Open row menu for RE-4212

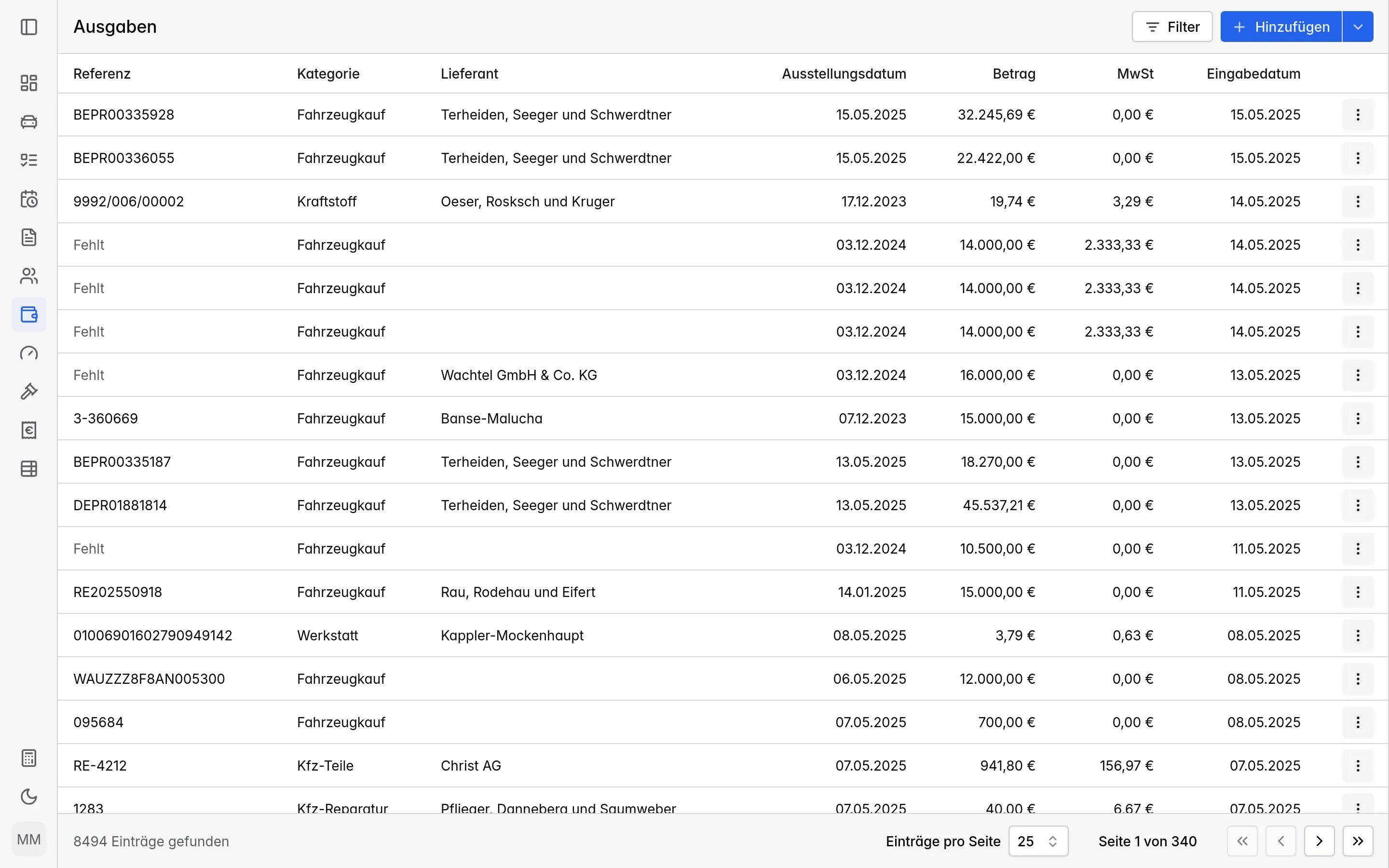click(x=1358, y=766)
